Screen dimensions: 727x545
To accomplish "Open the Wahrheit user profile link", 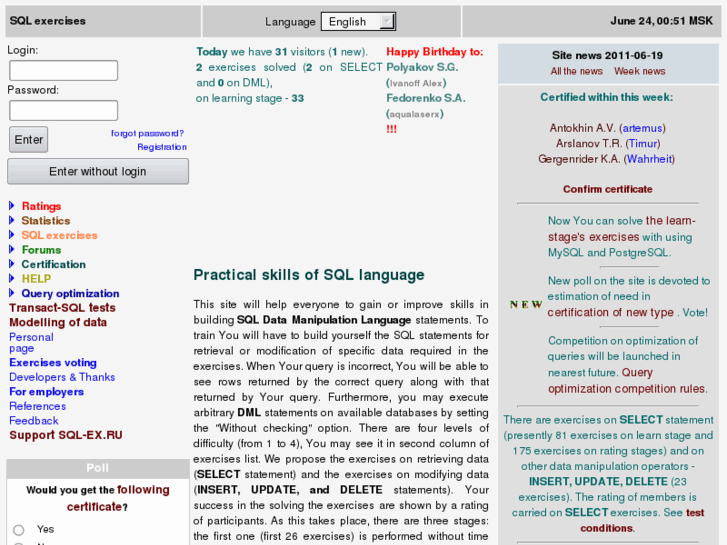I will tap(650, 159).
